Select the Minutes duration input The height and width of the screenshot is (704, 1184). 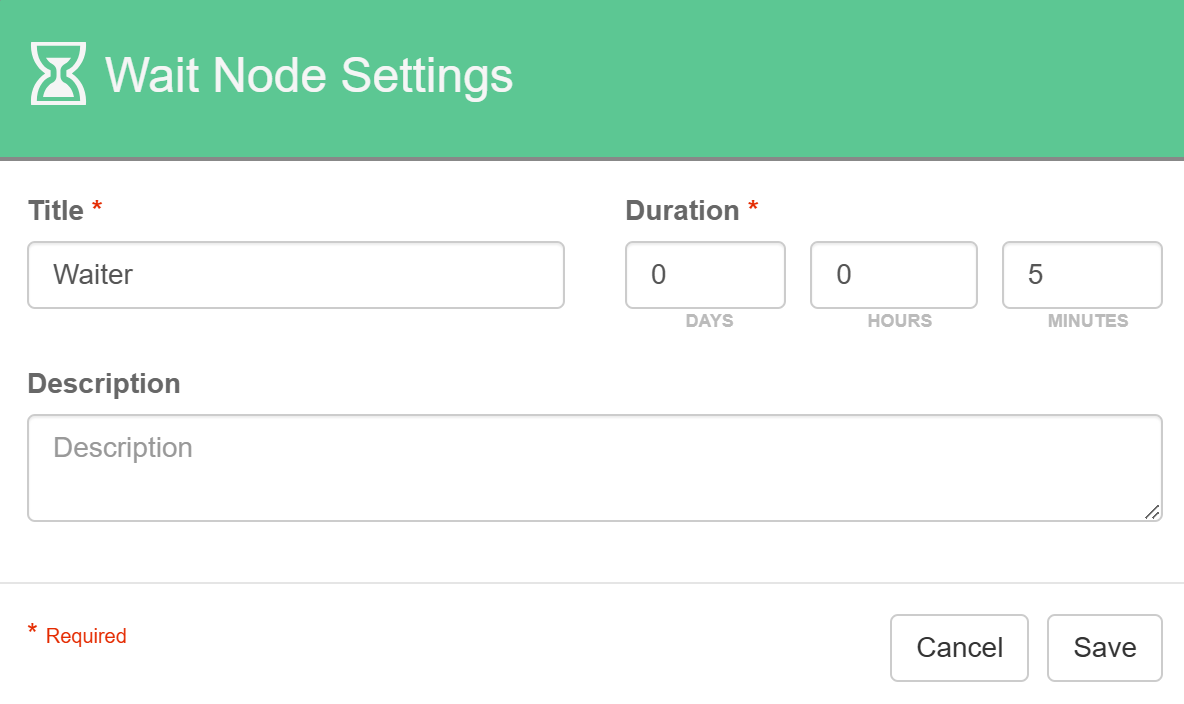pos(1082,275)
